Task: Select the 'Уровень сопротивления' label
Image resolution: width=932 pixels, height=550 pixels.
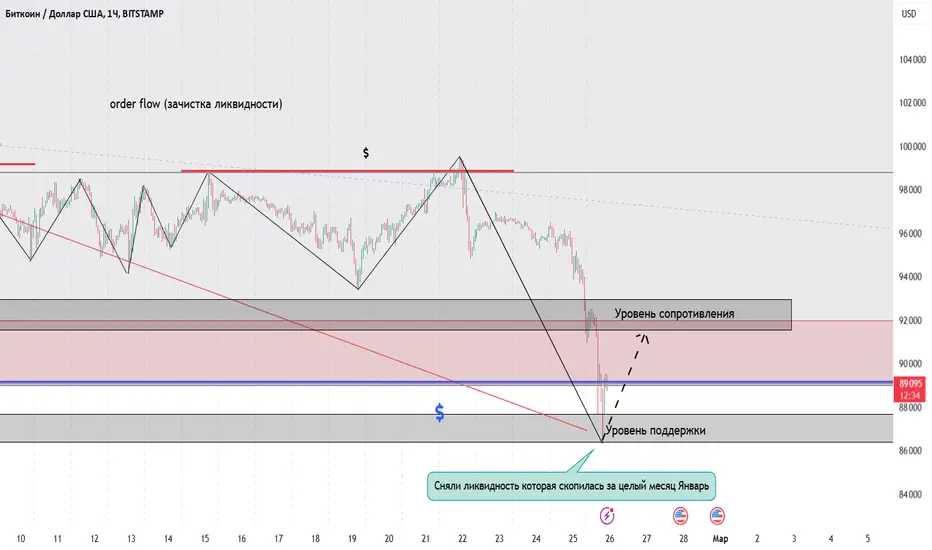Action: coord(674,314)
